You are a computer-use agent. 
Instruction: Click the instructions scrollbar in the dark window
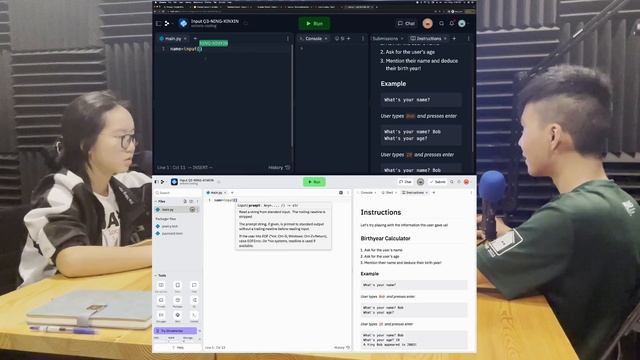(x=473, y=118)
